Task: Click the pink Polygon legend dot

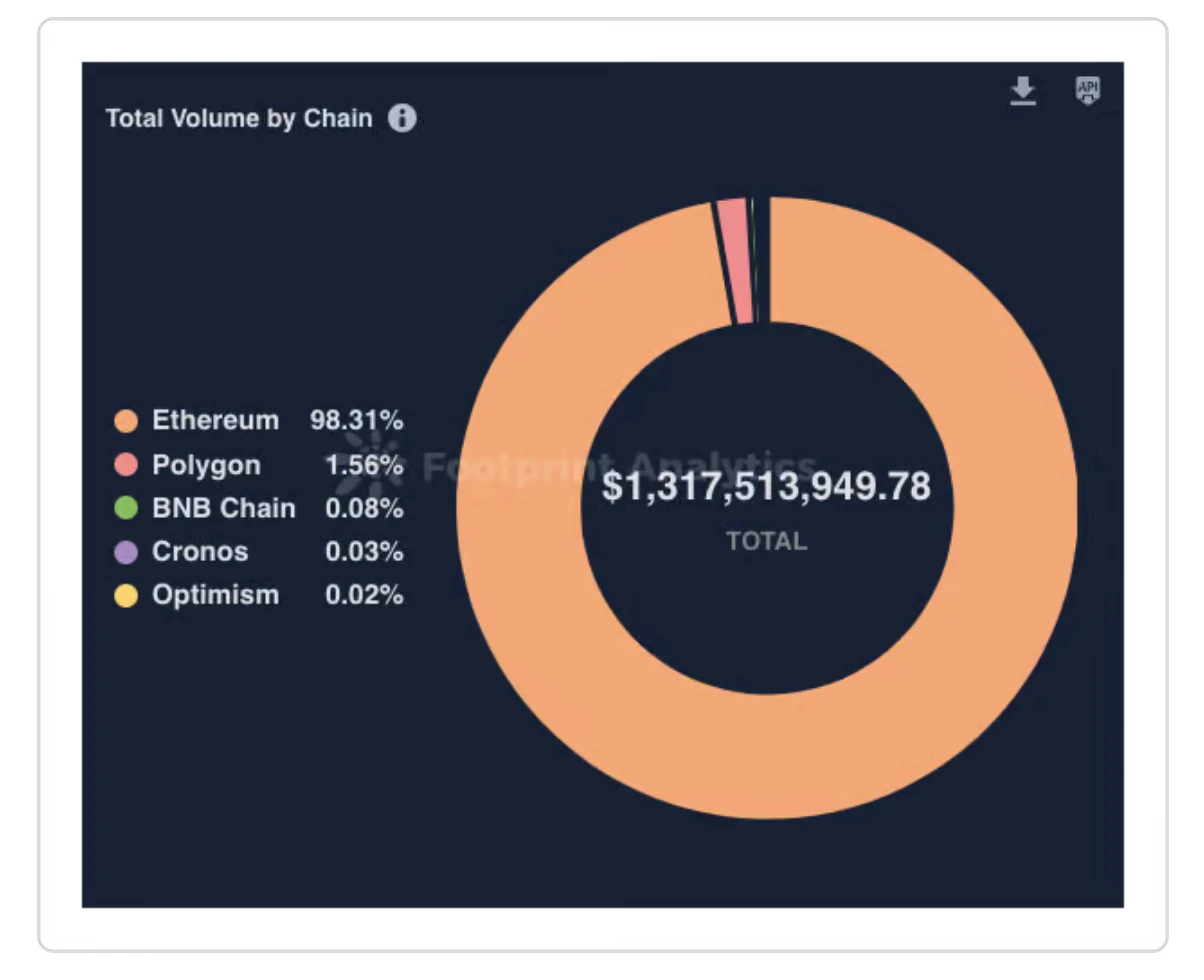Action: click(126, 466)
